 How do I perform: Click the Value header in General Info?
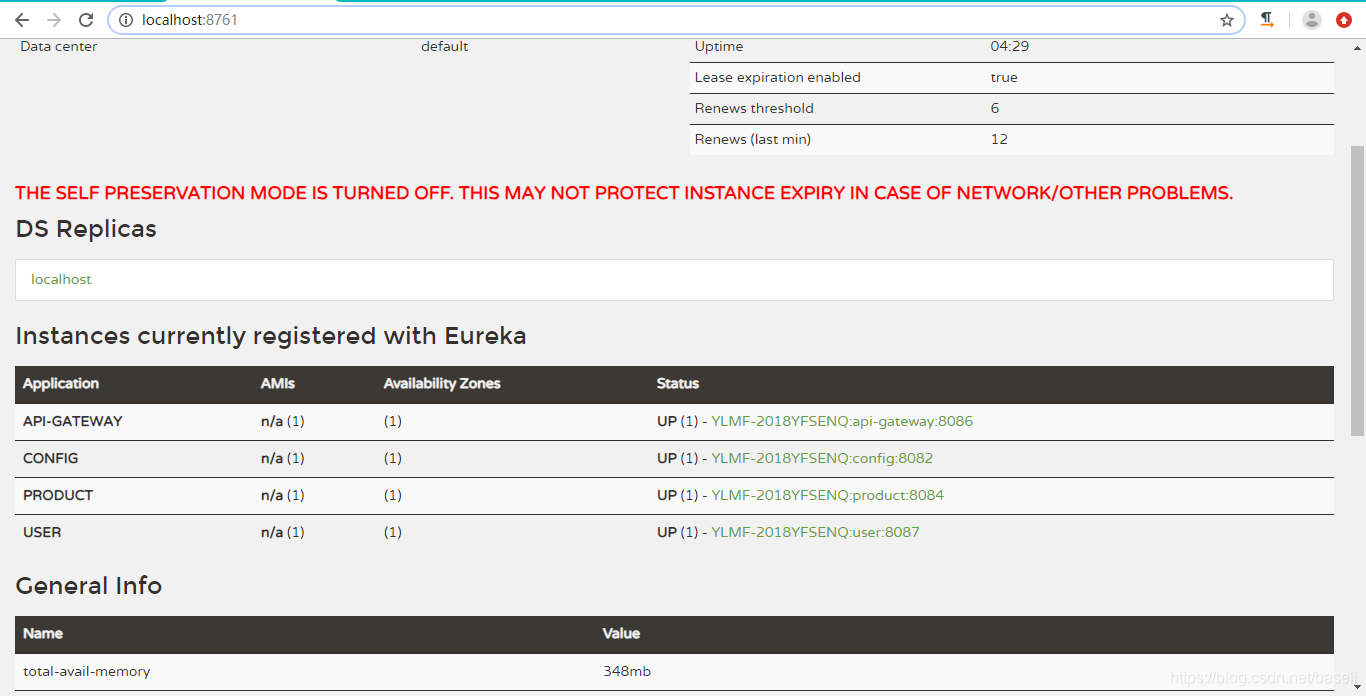pyautogui.click(x=621, y=633)
